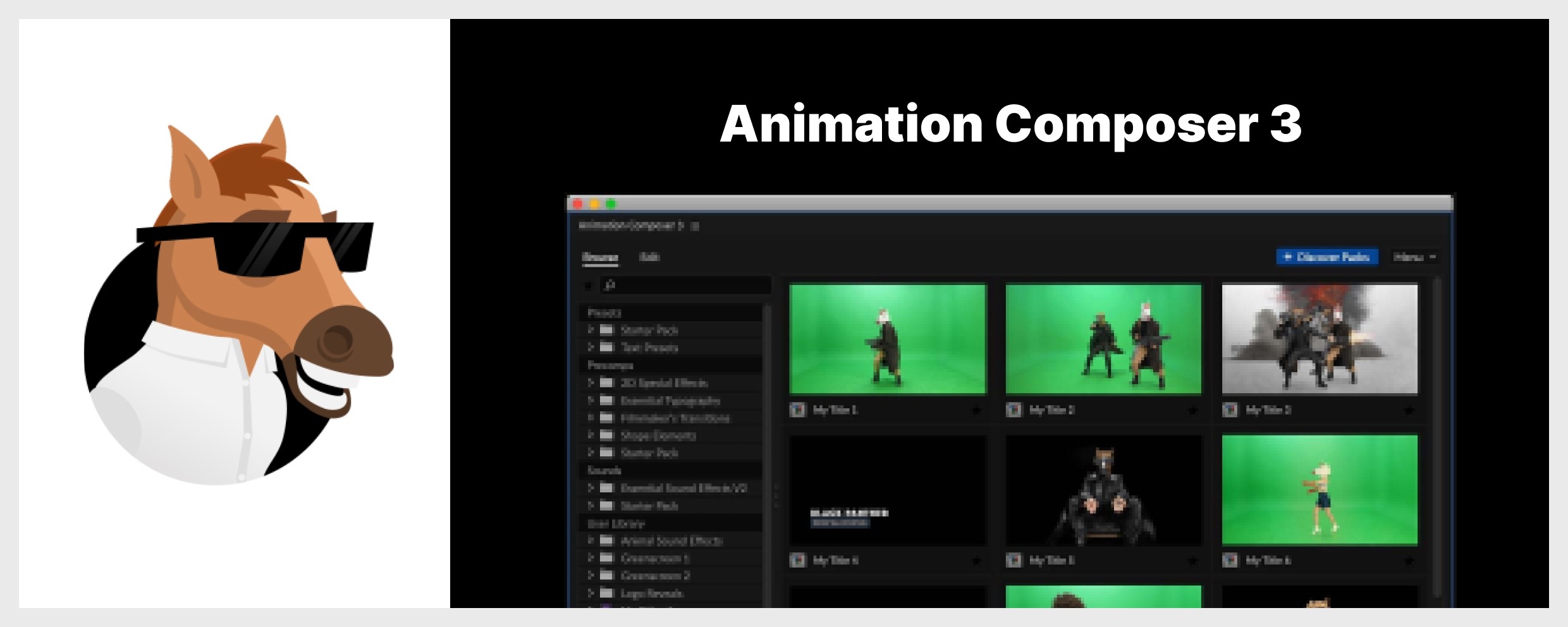Expand Starter Pack under Presets
This screenshot has width=1568, height=627.
591,329
